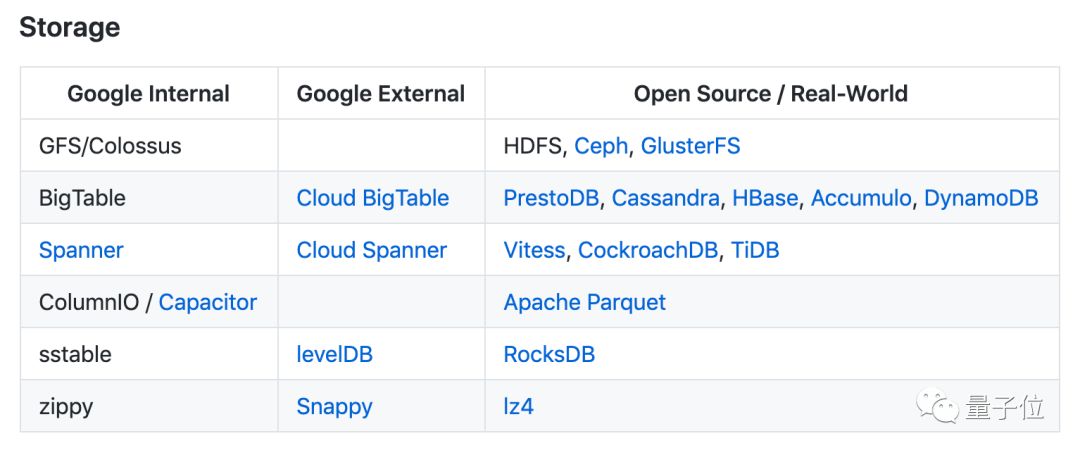Open the PrestoDB link
Image resolution: width=1080 pixels, height=455 pixels.
pos(551,198)
